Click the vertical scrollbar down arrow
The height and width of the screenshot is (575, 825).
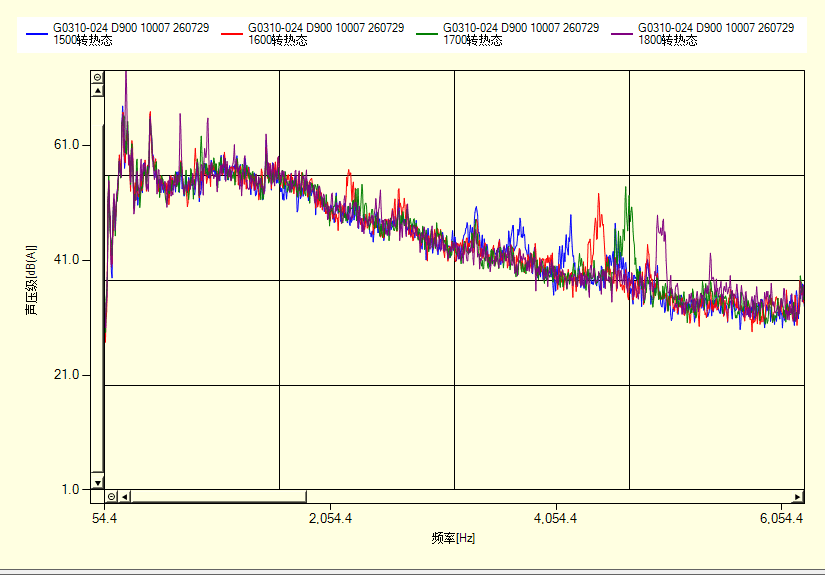pos(97,482)
